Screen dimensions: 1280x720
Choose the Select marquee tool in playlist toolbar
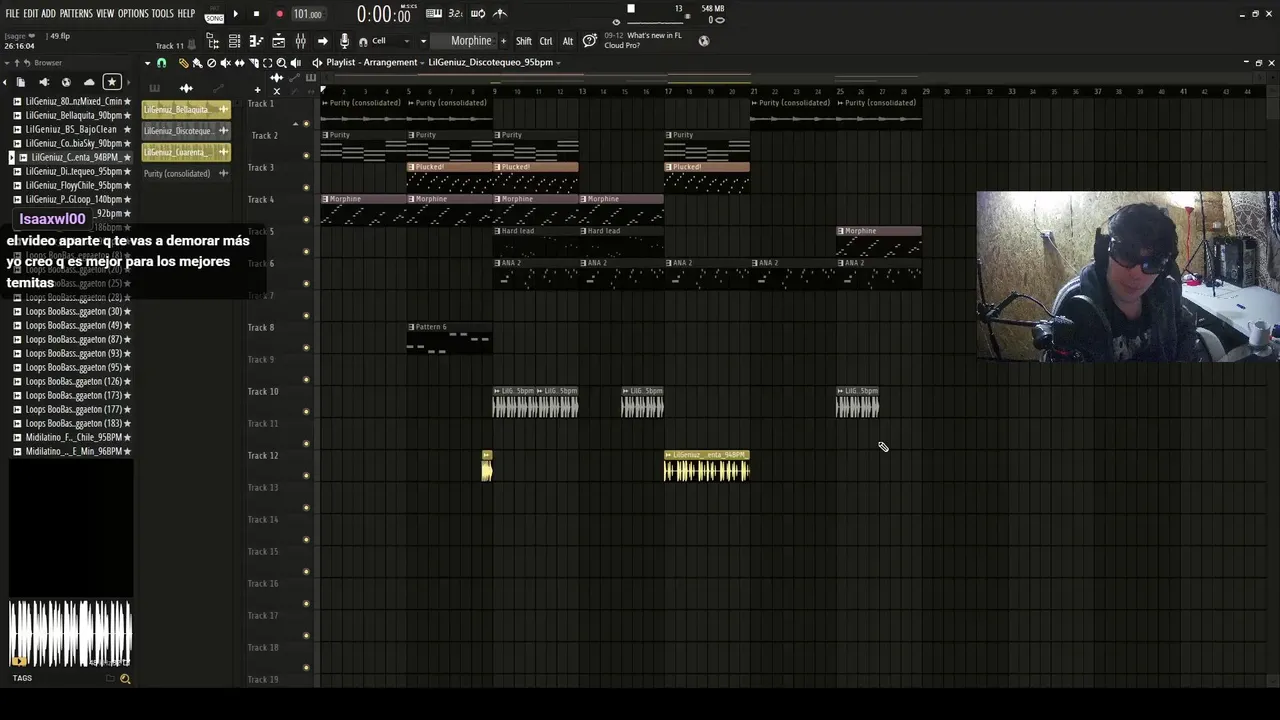click(x=267, y=63)
